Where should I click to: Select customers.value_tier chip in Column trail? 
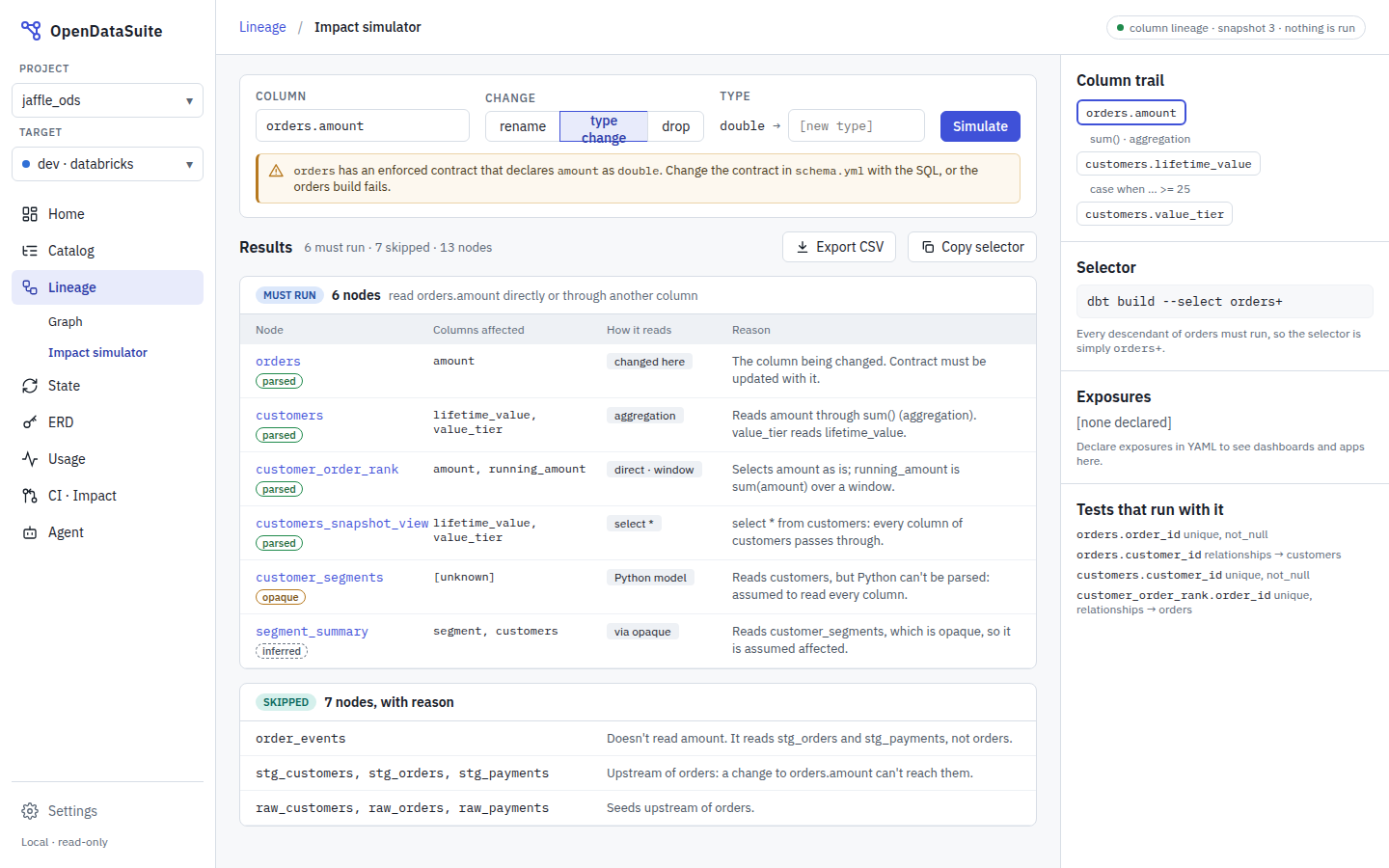point(1155,214)
